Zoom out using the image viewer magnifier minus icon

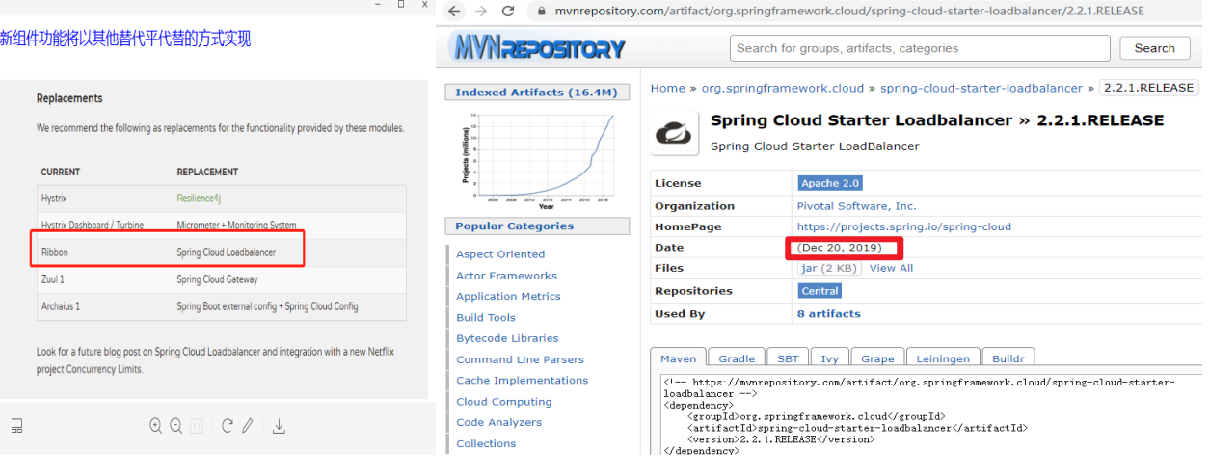[x=176, y=425]
